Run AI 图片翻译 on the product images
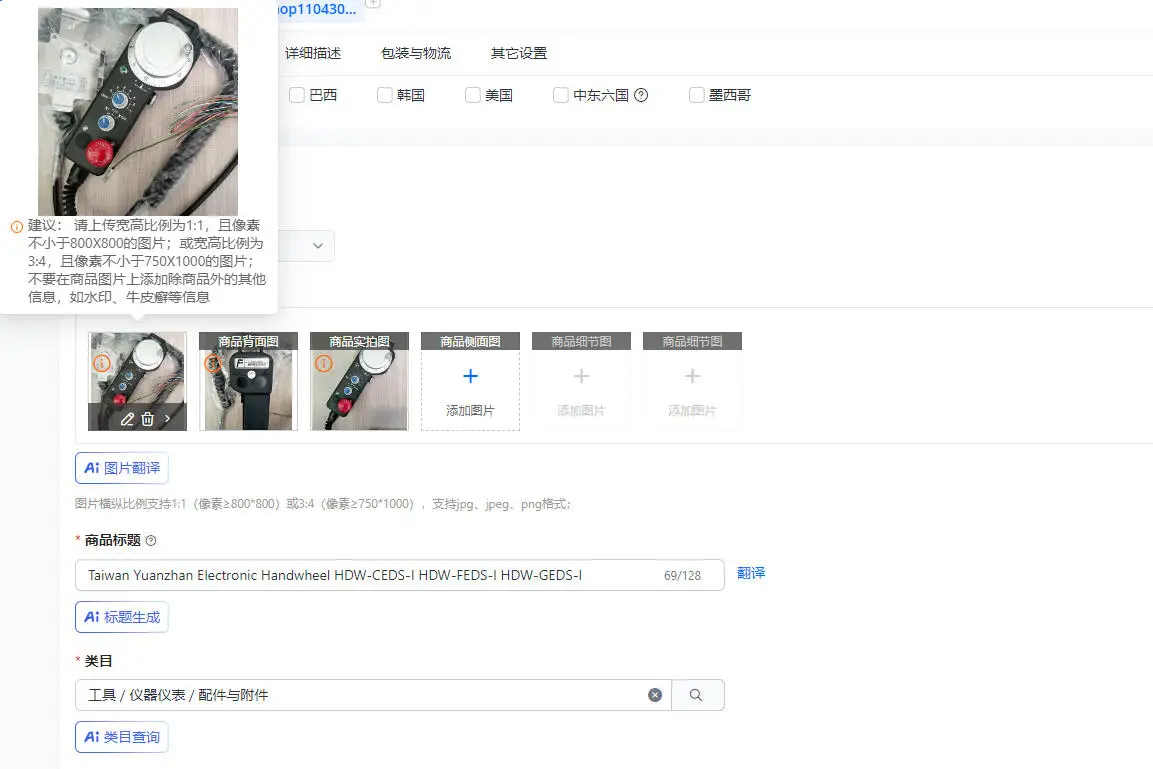 (121, 467)
